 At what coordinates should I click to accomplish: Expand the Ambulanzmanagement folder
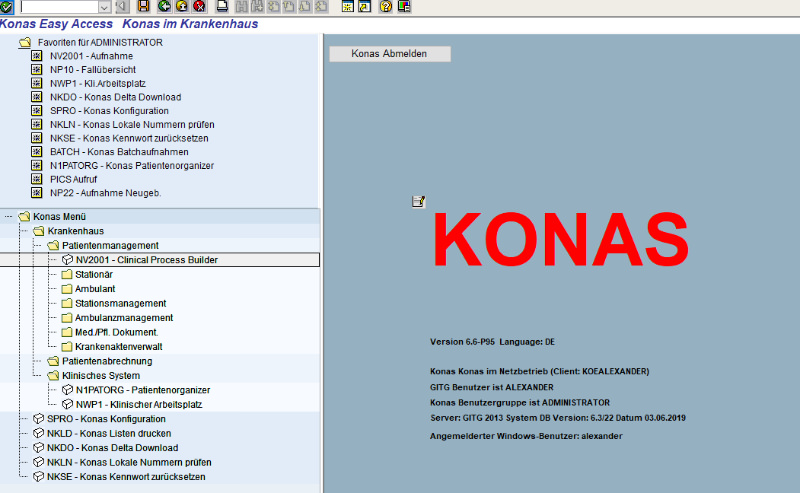point(67,317)
